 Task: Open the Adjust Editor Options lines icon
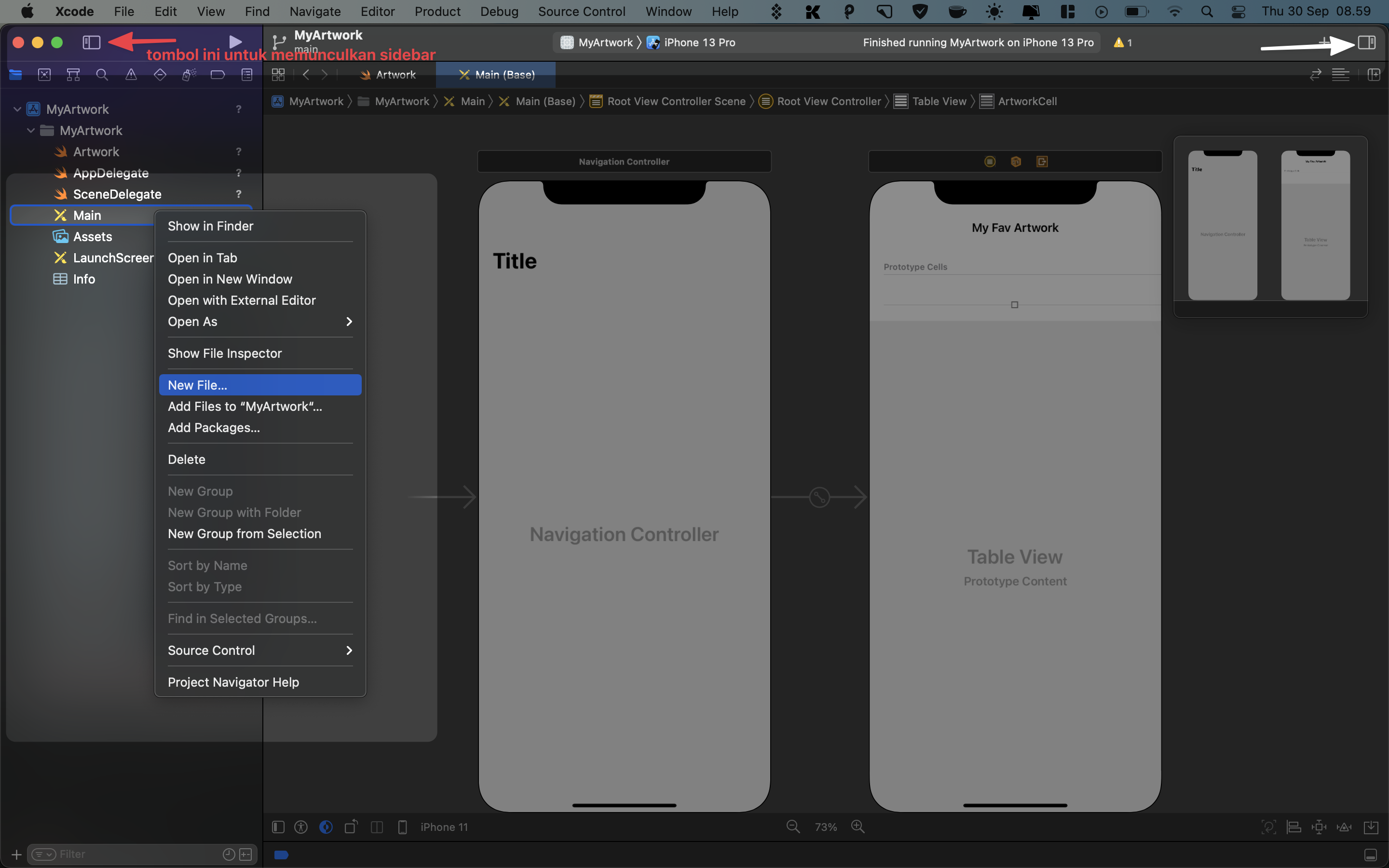point(1341,75)
